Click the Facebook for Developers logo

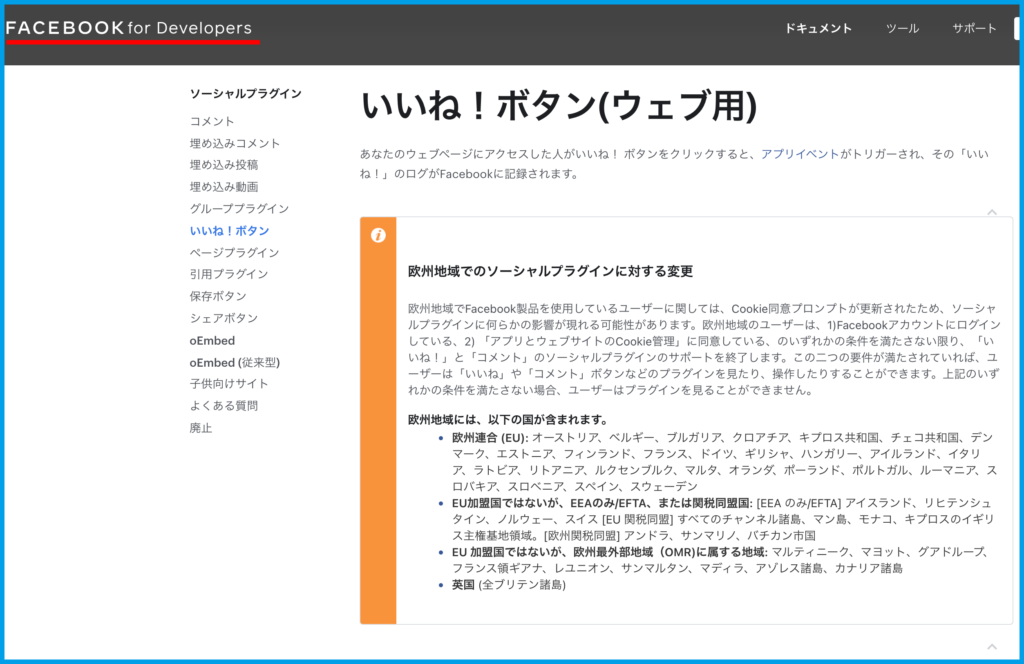129,28
